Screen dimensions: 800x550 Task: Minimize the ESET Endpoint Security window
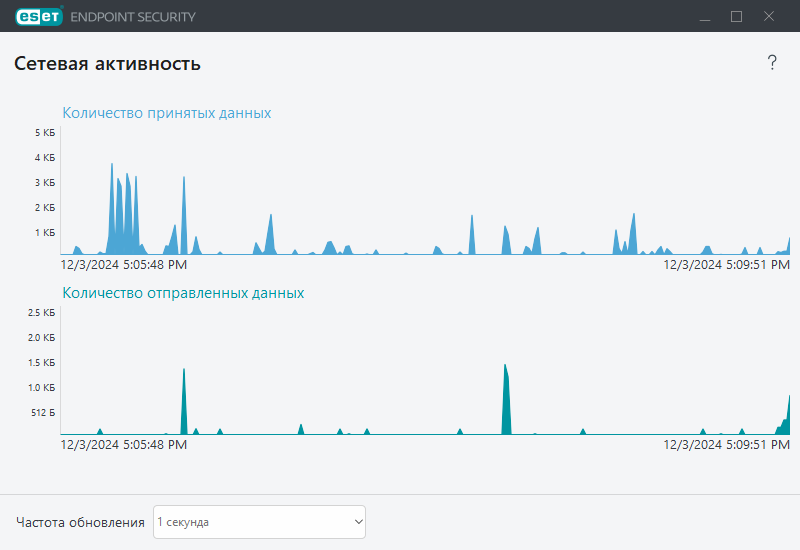(704, 16)
